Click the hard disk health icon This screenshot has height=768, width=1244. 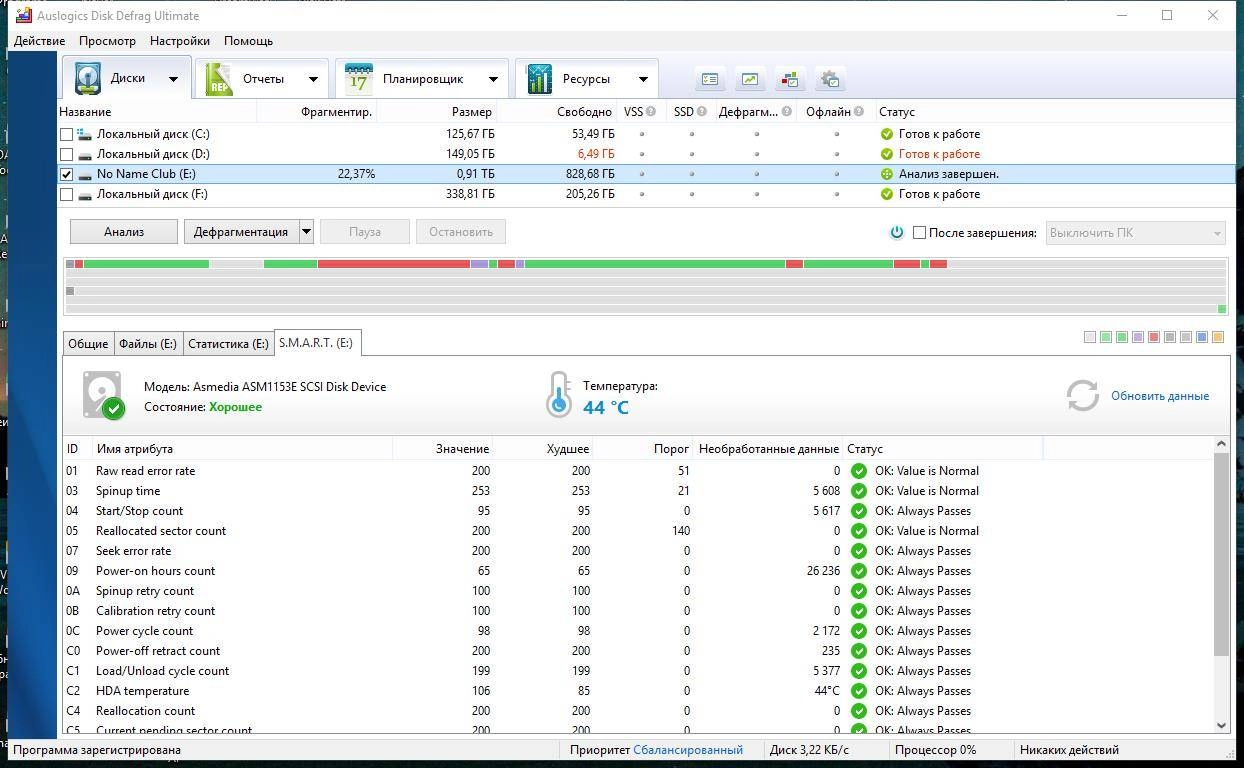pyautogui.click(x=103, y=396)
